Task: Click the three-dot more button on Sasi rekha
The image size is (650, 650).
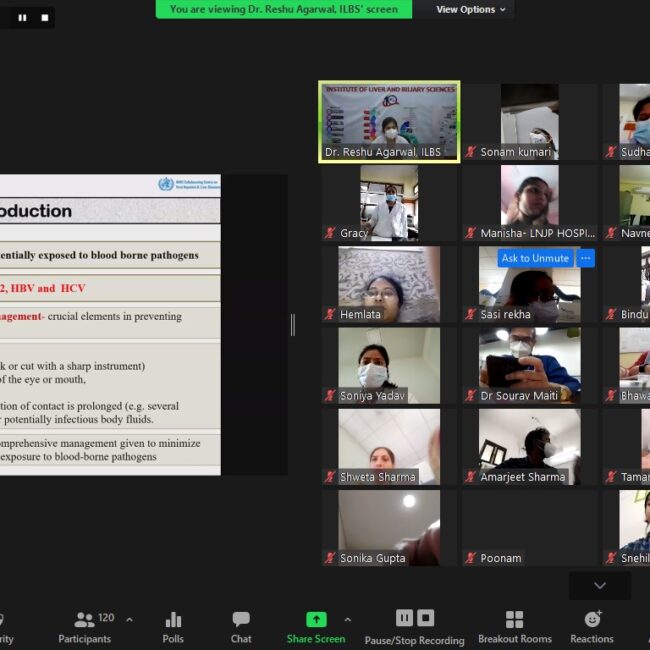Action: point(586,258)
